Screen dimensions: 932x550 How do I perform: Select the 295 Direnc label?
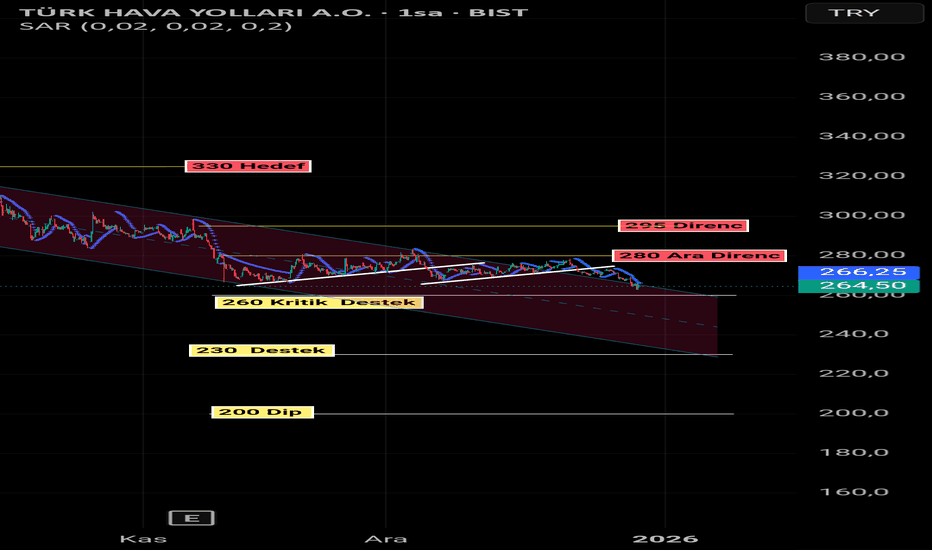(683, 225)
